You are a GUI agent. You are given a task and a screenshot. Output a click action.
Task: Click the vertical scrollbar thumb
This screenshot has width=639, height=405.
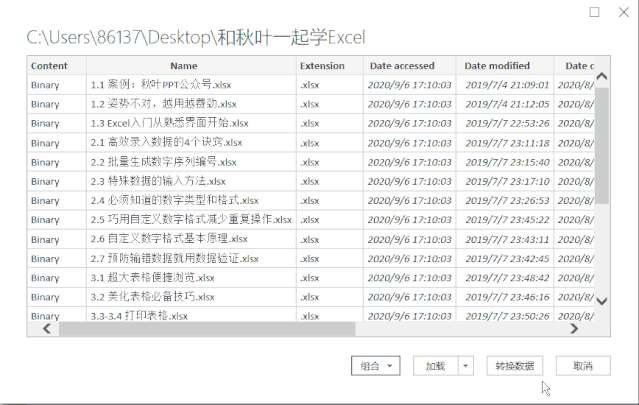(602, 145)
